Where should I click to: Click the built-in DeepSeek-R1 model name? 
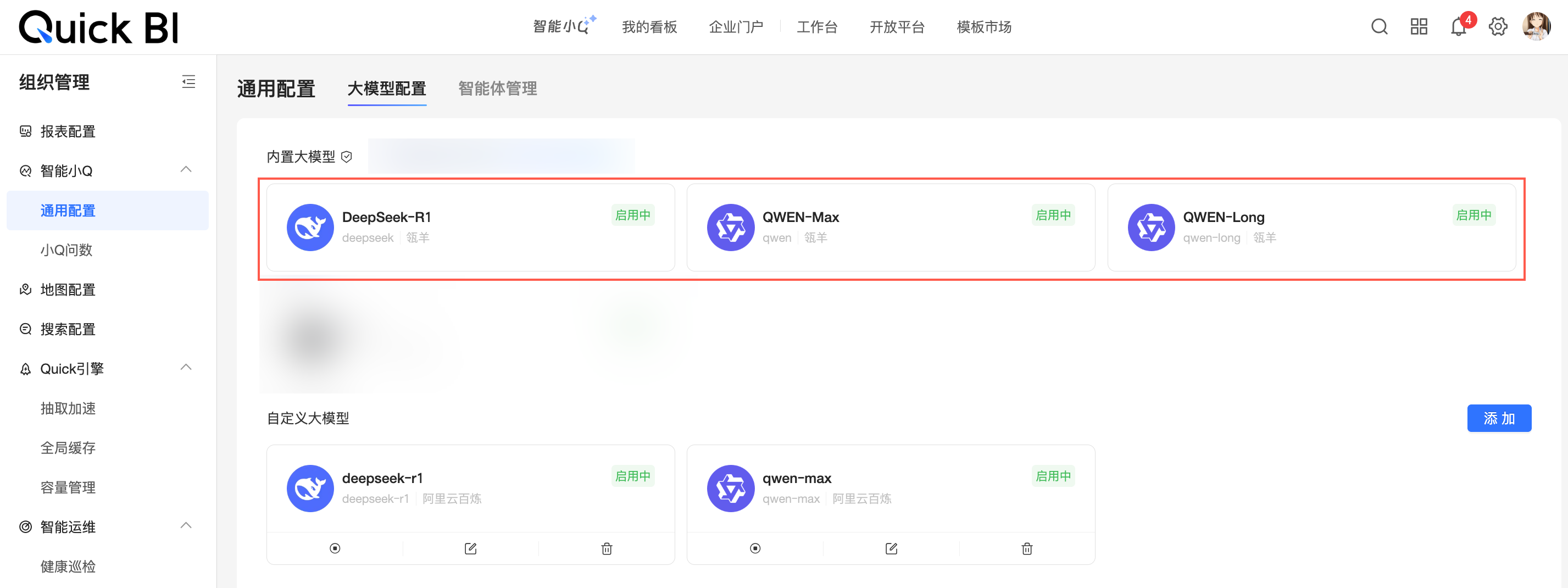387,217
